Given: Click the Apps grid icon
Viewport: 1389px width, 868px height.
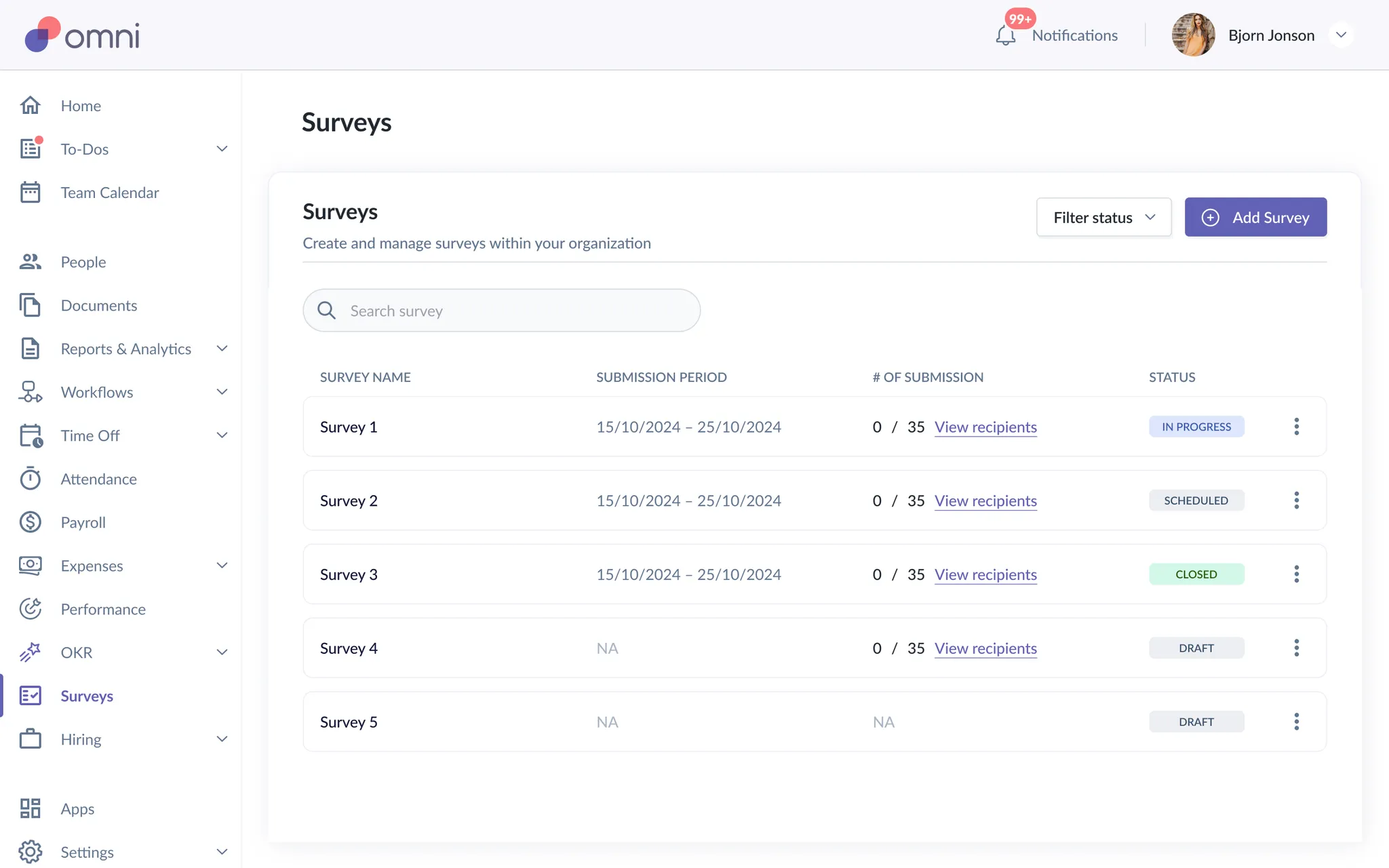Looking at the screenshot, I should tap(31, 808).
